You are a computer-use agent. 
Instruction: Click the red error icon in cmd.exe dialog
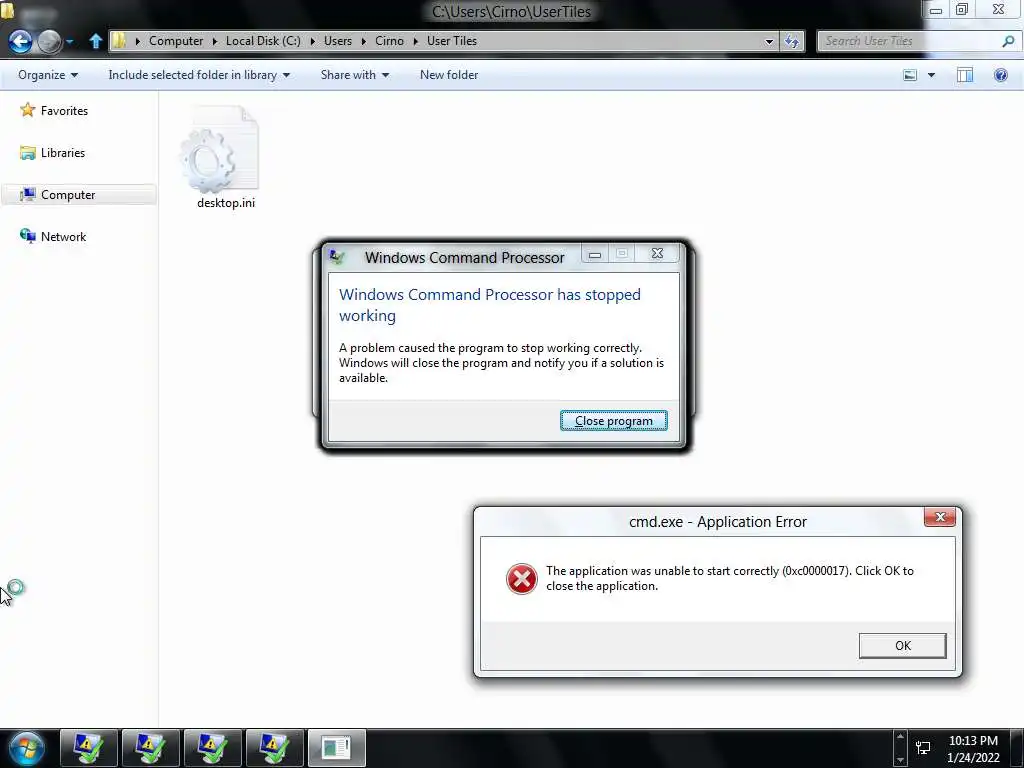pos(521,579)
